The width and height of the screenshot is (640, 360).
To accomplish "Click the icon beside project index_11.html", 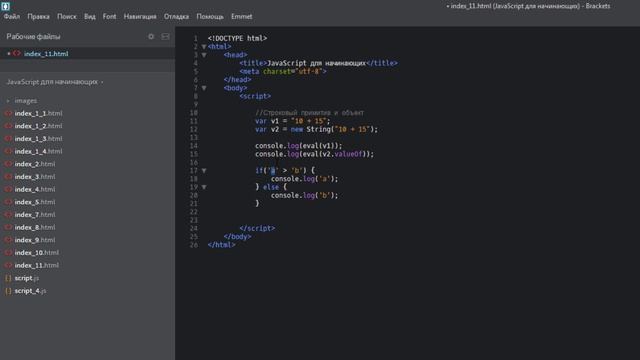I will coord(8,265).
